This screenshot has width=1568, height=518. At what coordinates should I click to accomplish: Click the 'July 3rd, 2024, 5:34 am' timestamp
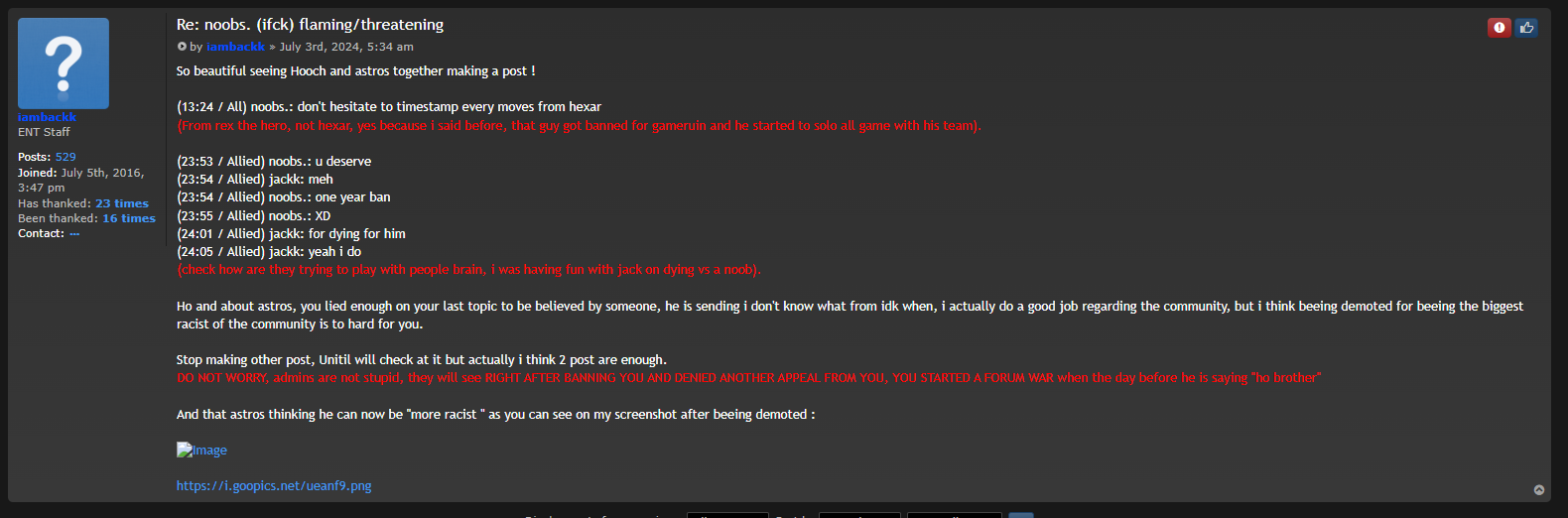346,47
